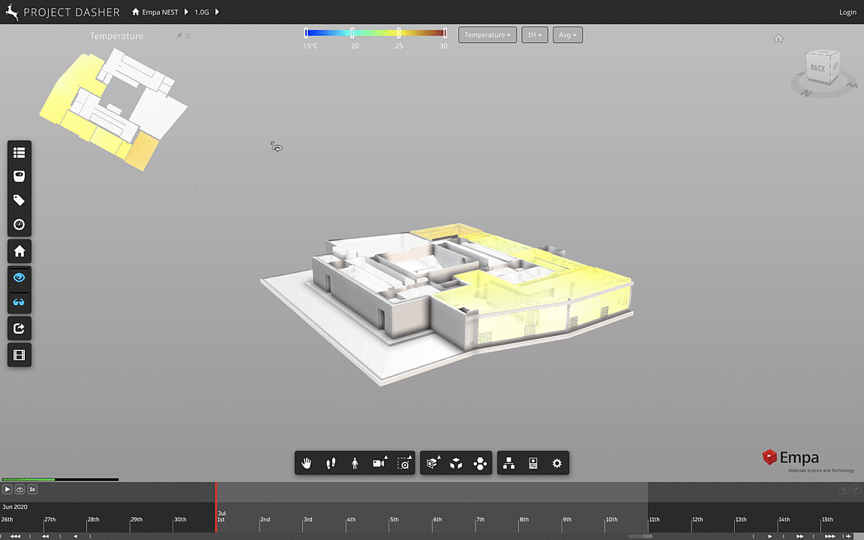This screenshot has height=540, width=864.
Task: Open the 1H interval dropdown
Action: (534, 35)
